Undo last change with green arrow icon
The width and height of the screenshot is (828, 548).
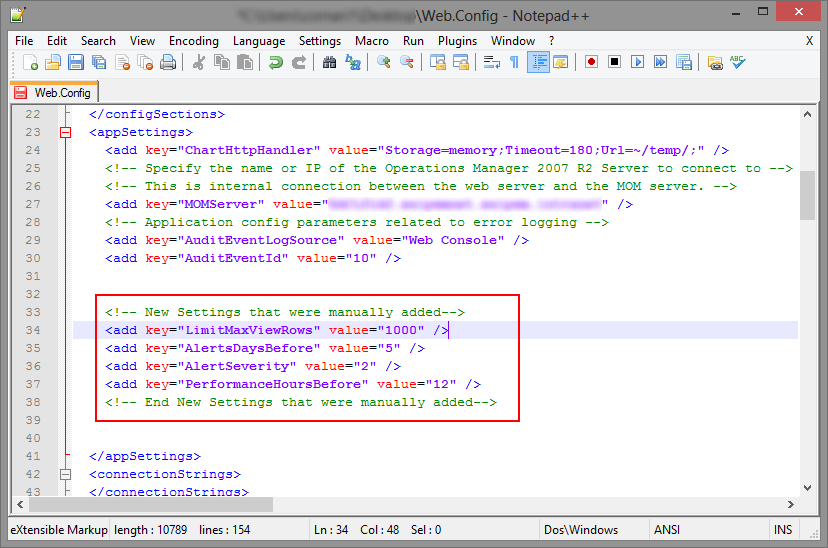[x=275, y=62]
